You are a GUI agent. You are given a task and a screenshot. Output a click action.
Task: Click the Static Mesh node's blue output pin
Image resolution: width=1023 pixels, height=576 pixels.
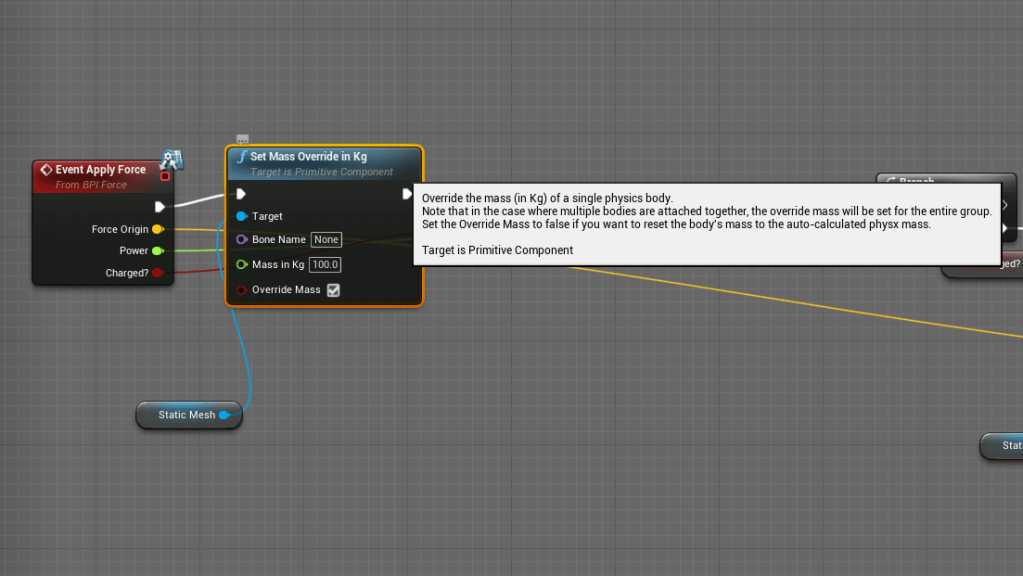pyautogui.click(x=224, y=415)
